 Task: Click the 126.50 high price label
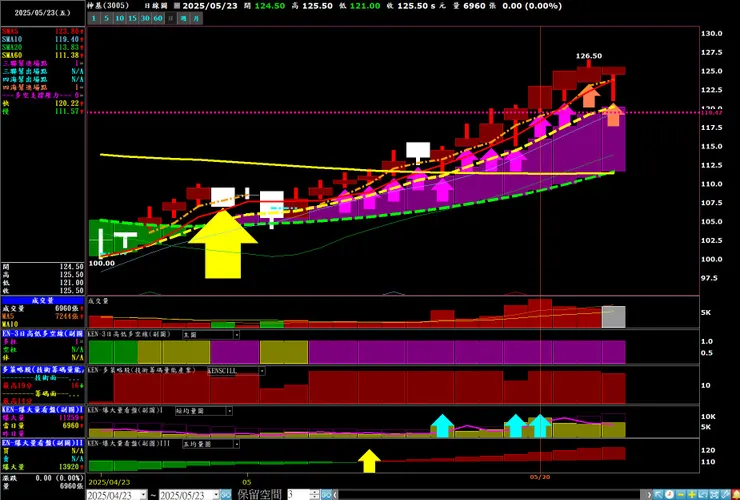589,56
